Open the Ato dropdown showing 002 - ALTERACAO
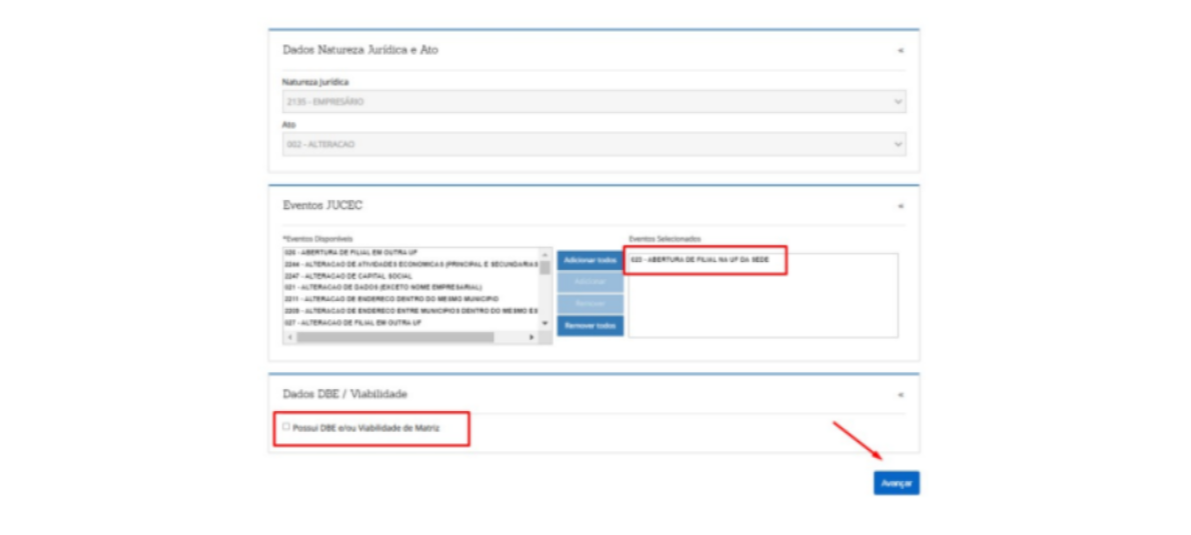 (594, 145)
